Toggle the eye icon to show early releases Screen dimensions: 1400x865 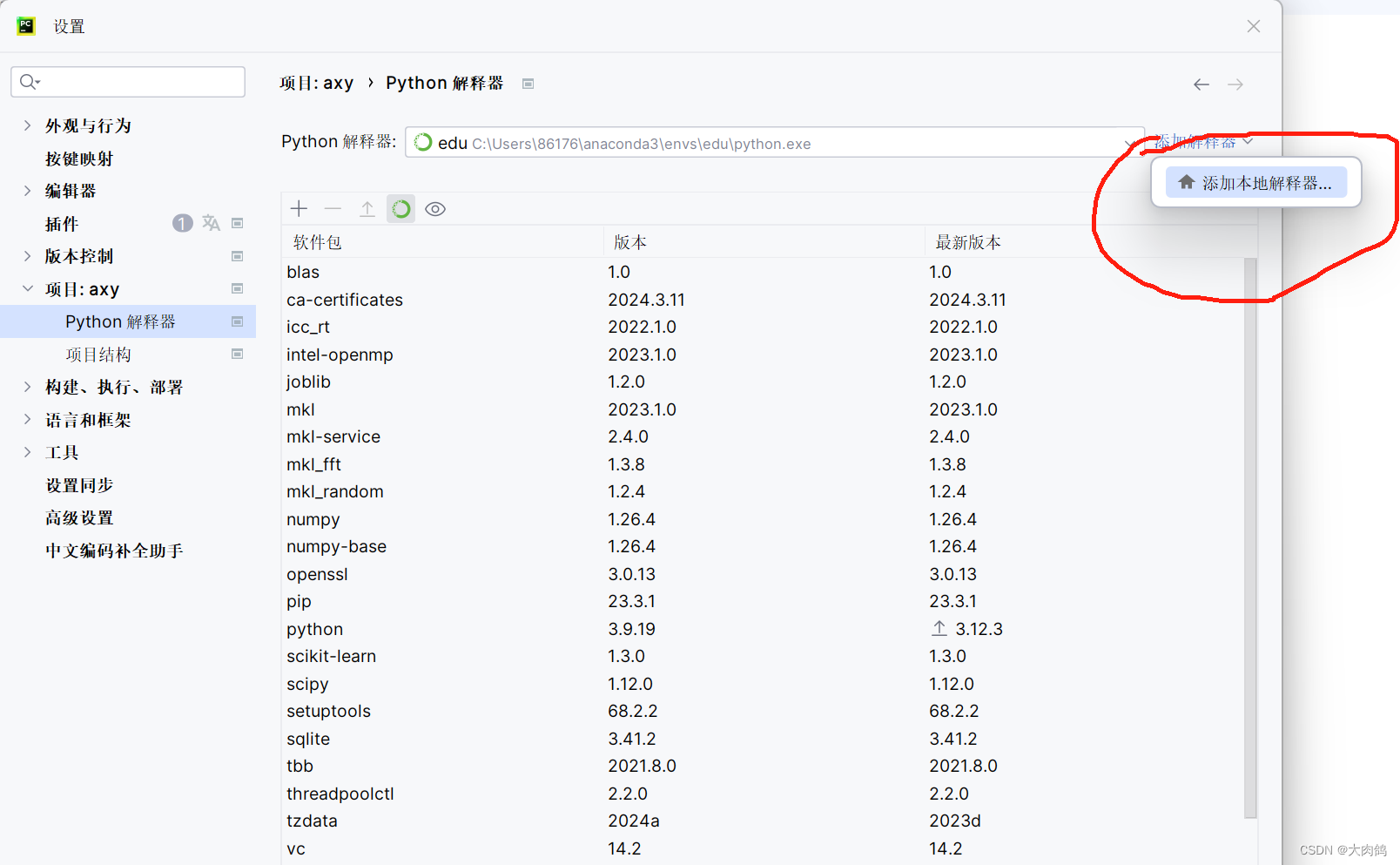pyautogui.click(x=435, y=208)
